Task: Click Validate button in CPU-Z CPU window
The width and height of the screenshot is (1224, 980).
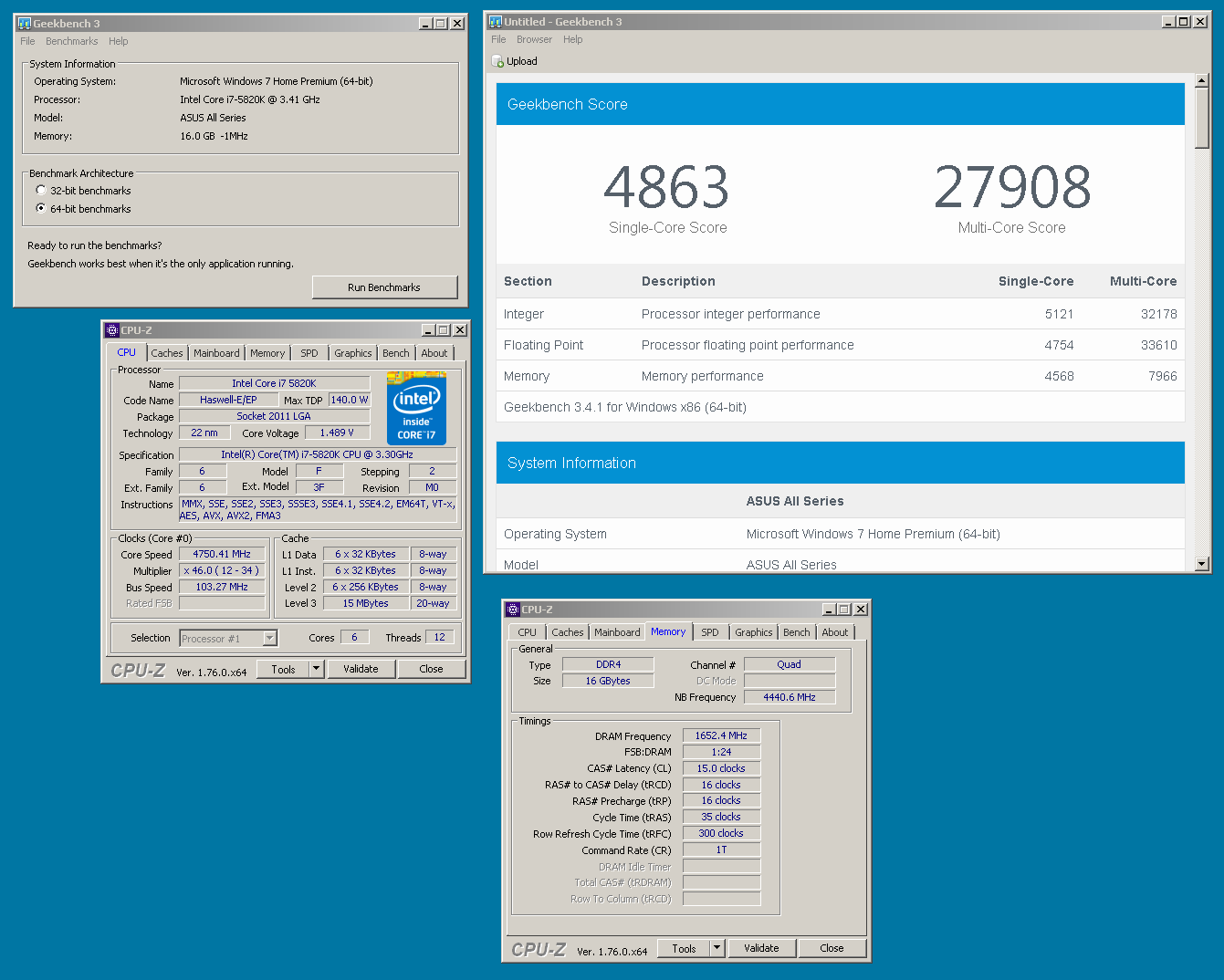Action: pyautogui.click(x=361, y=669)
